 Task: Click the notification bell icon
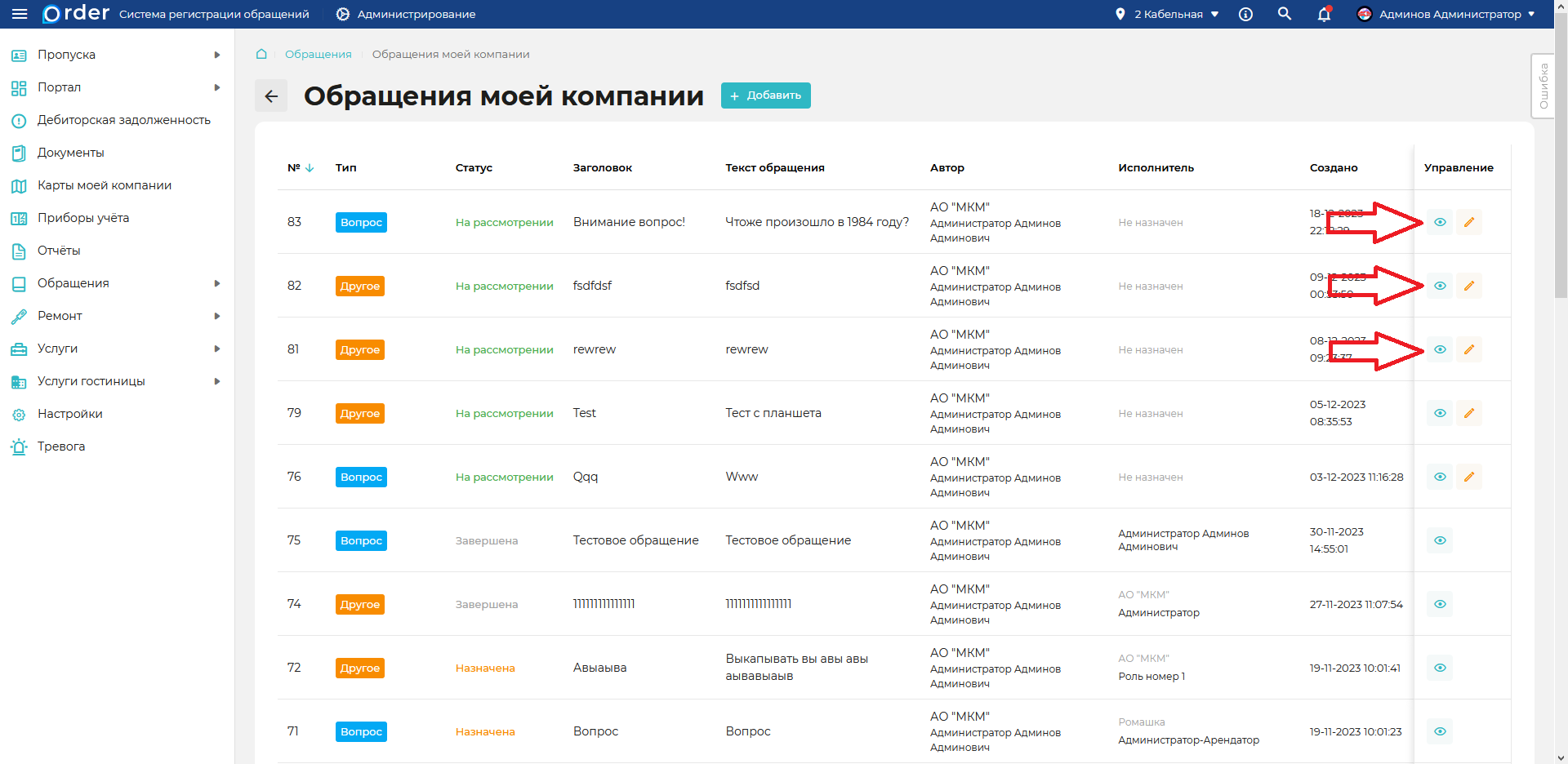(x=1324, y=14)
